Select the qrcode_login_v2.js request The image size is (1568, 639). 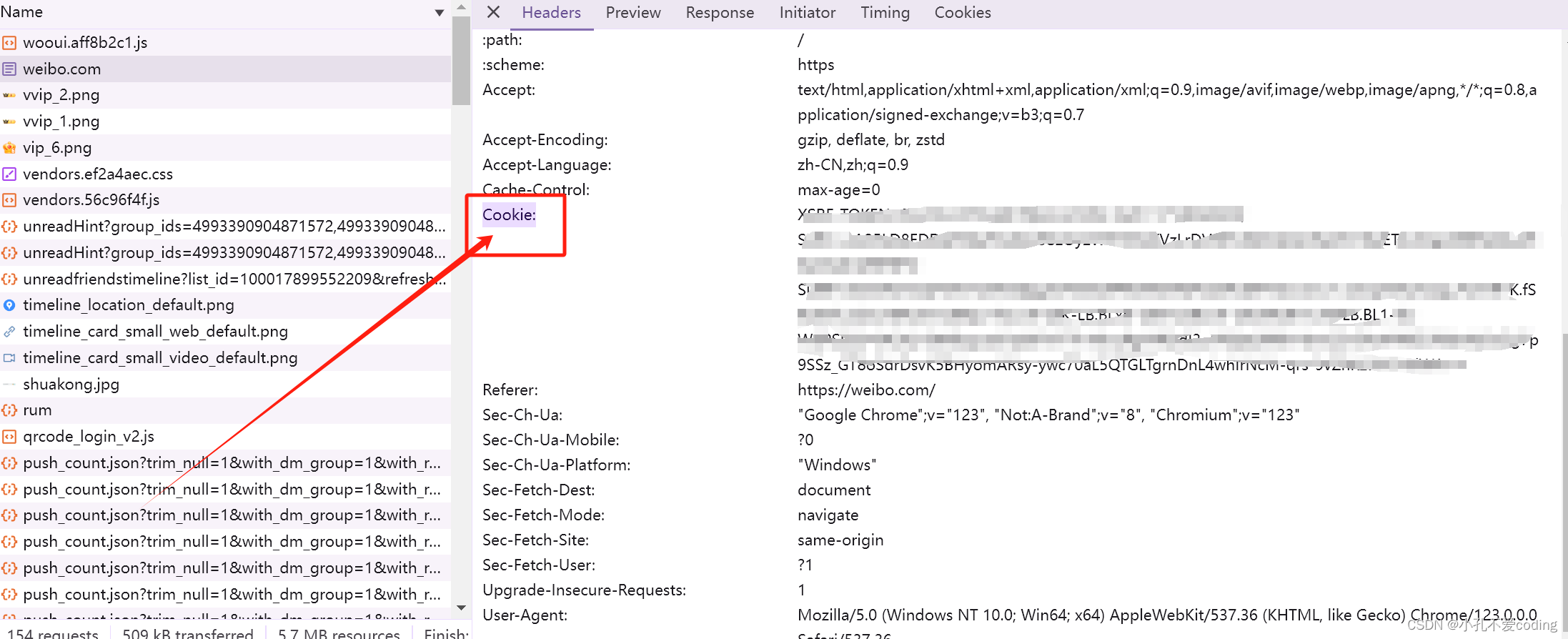point(225,437)
